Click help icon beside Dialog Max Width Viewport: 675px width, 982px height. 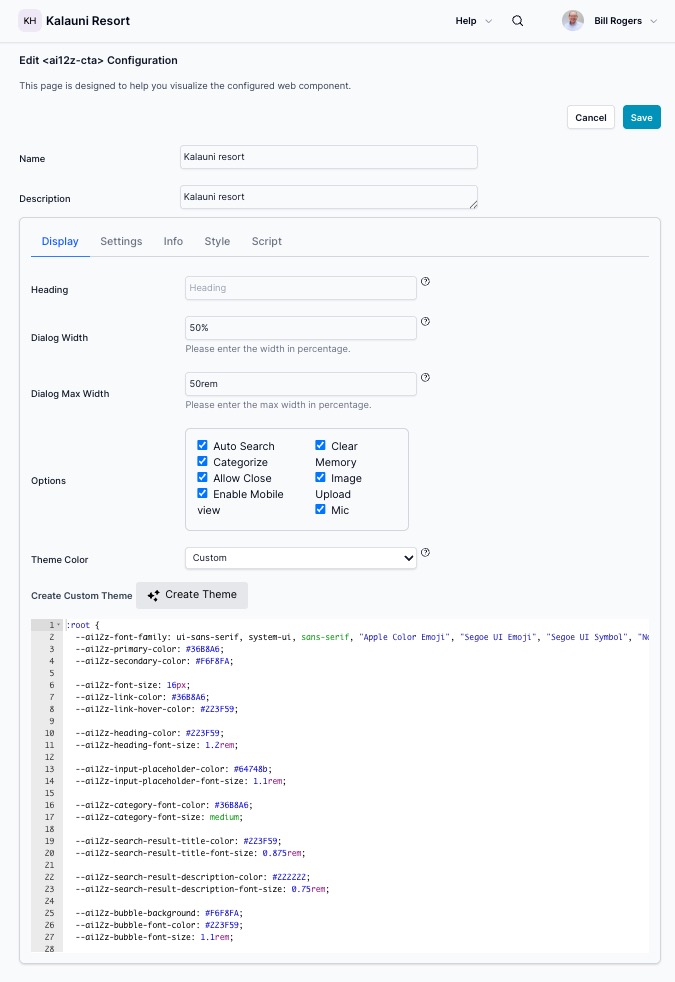pos(425,378)
